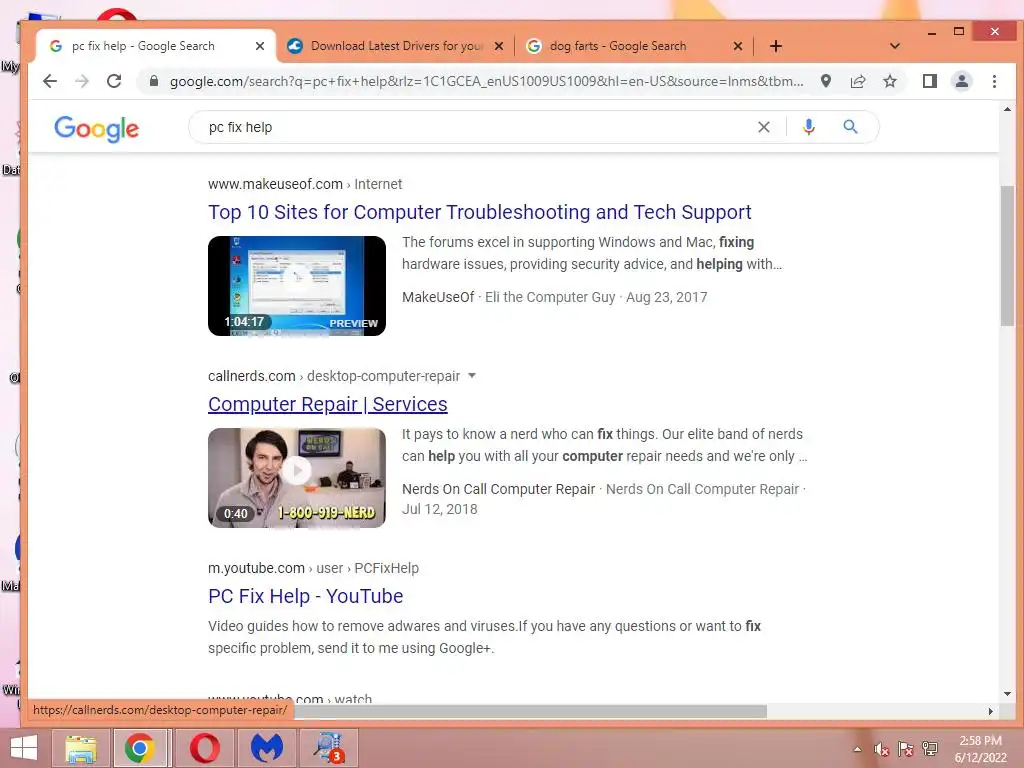Open a new browser tab
This screenshot has height=768, width=1024.
point(775,46)
